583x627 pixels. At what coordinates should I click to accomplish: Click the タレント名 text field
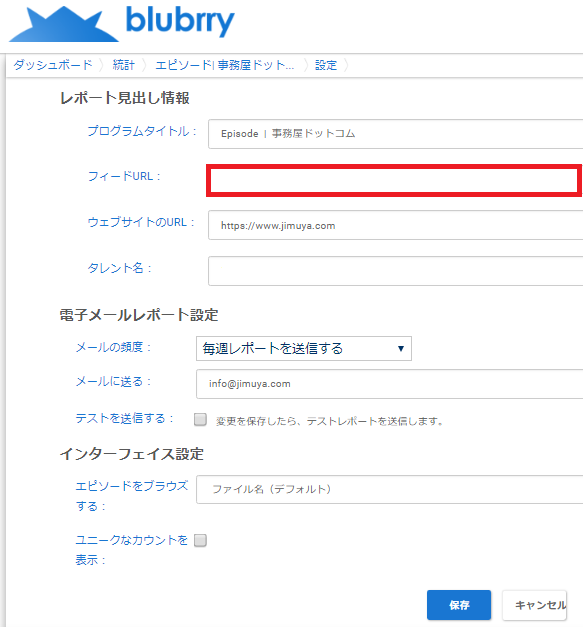pyautogui.click(x=395, y=271)
